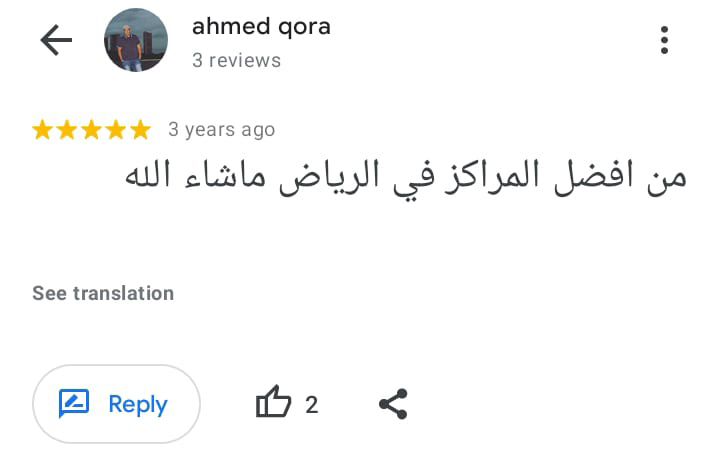
Task: Click the "3 years ago" timestamp
Action: pyautogui.click(x=221, y=130)
